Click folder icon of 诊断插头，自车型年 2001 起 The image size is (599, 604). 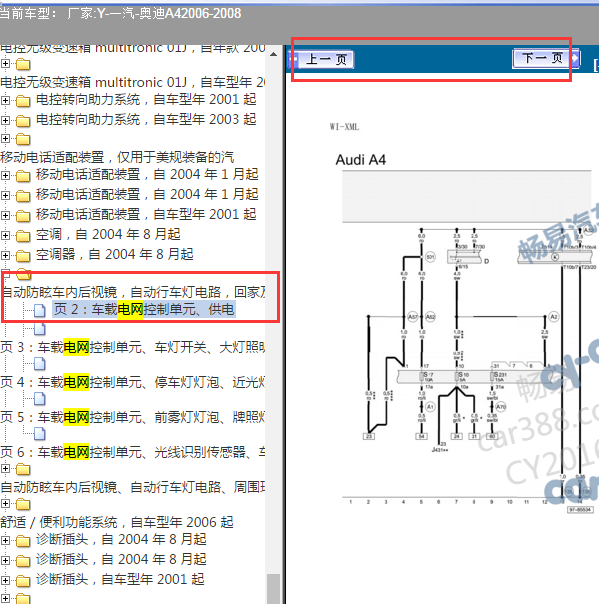tap(23, 581)
